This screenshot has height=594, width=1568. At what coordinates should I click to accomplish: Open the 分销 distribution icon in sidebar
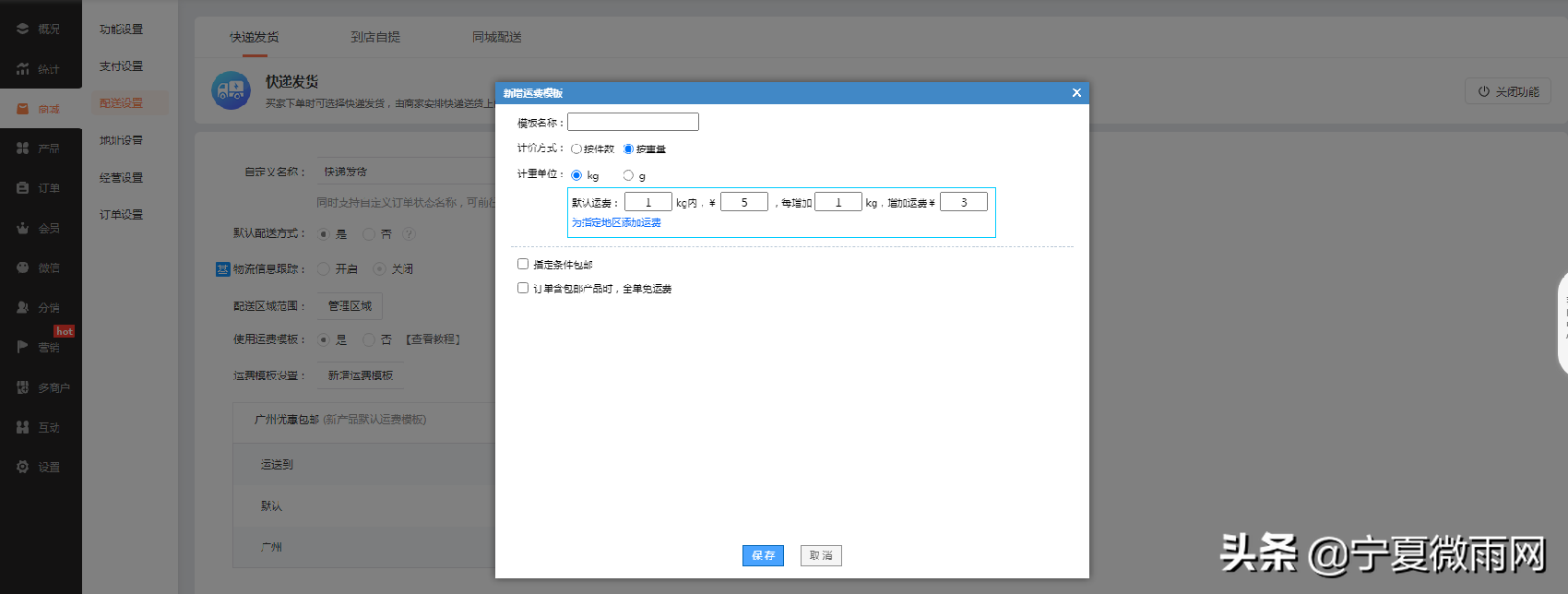22,307
